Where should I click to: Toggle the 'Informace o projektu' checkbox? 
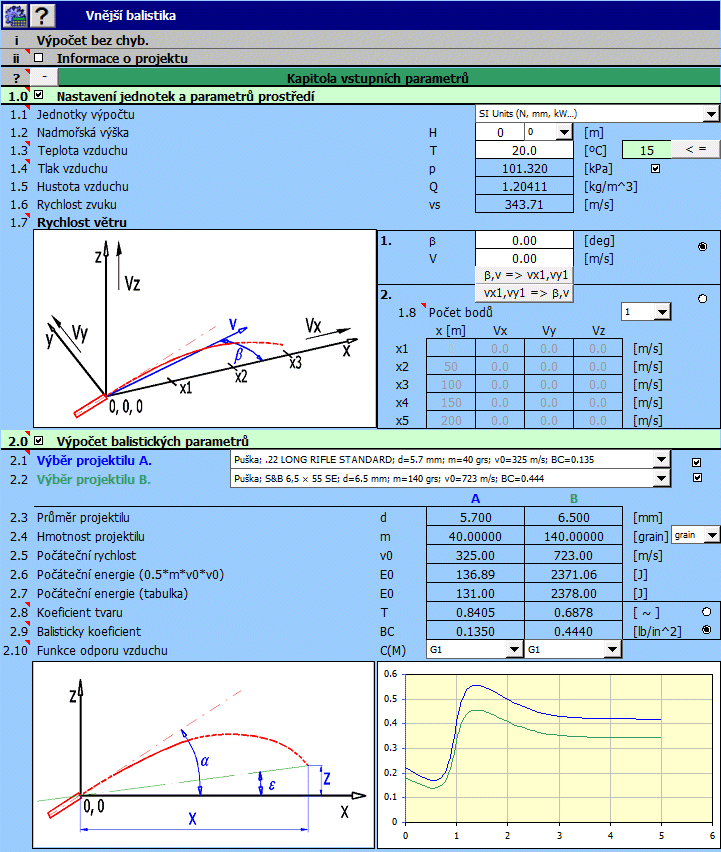point(39,58)
